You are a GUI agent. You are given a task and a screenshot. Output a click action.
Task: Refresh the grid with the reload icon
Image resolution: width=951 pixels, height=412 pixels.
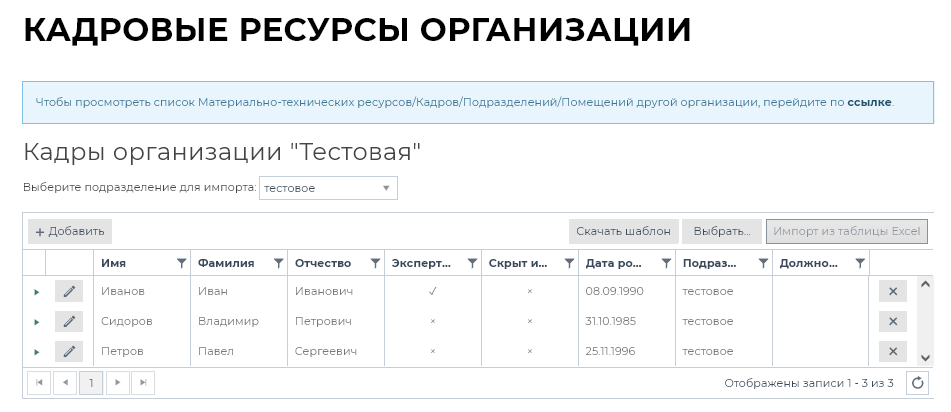pyautogui.click(x=918, y=383)
